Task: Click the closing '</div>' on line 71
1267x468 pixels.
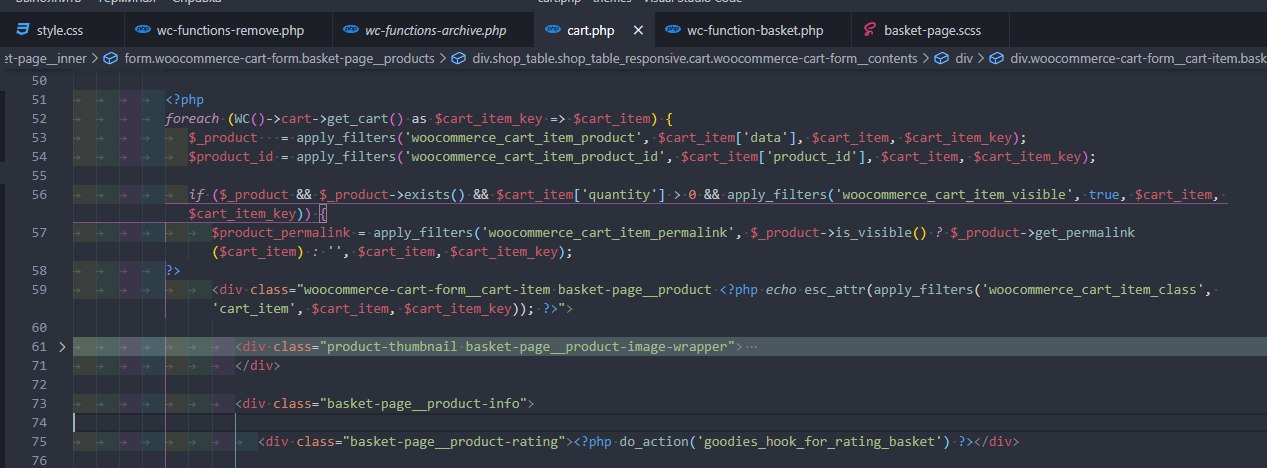Action: pyautogui.click(x=258, y=365)
